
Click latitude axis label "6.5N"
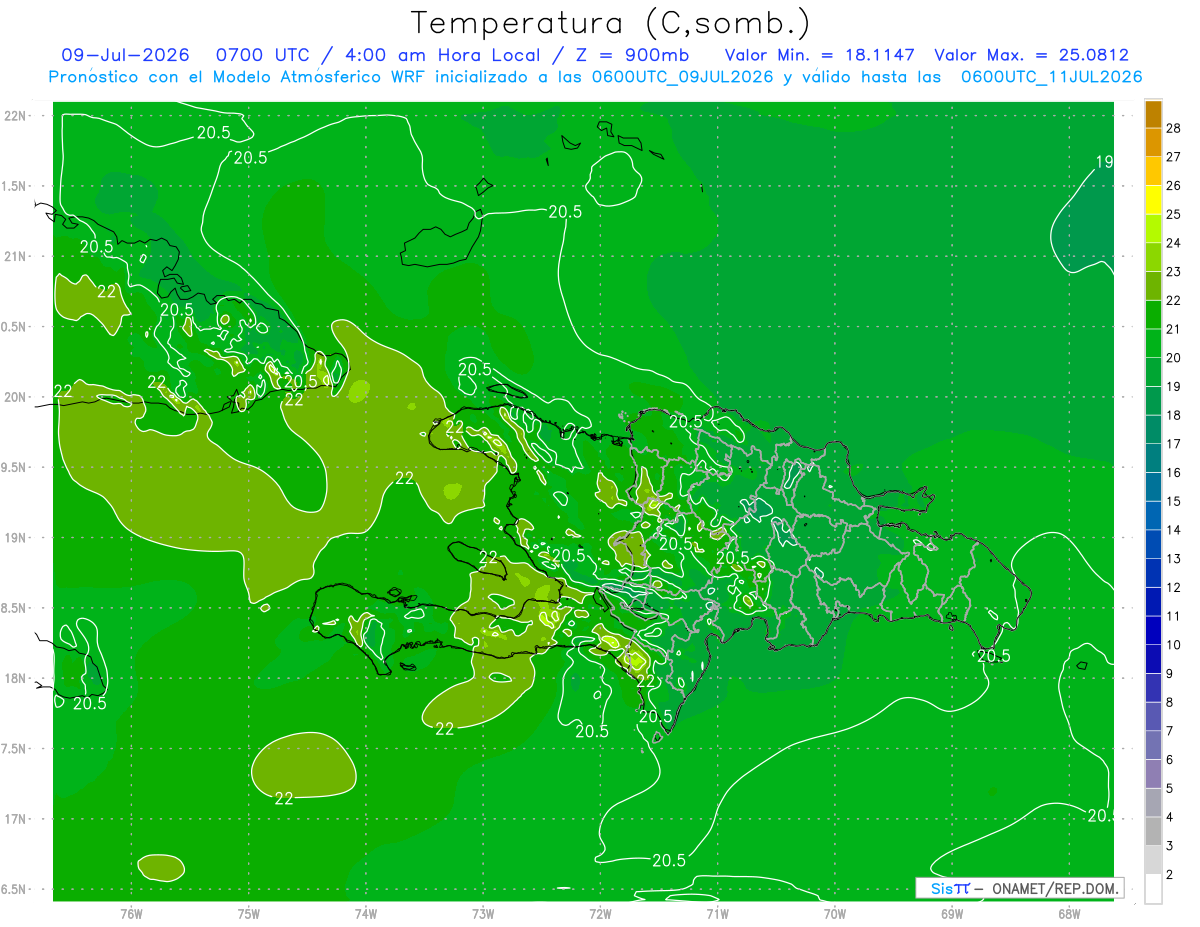[x=15, y=889]
